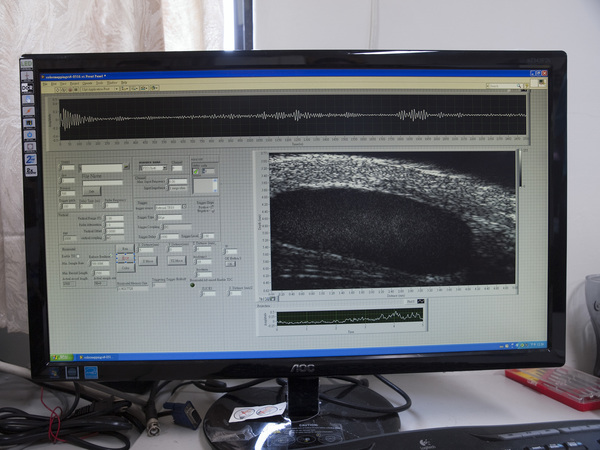Click the folder browse icon beside file path
Screen dimensions: 600x450
125,167
